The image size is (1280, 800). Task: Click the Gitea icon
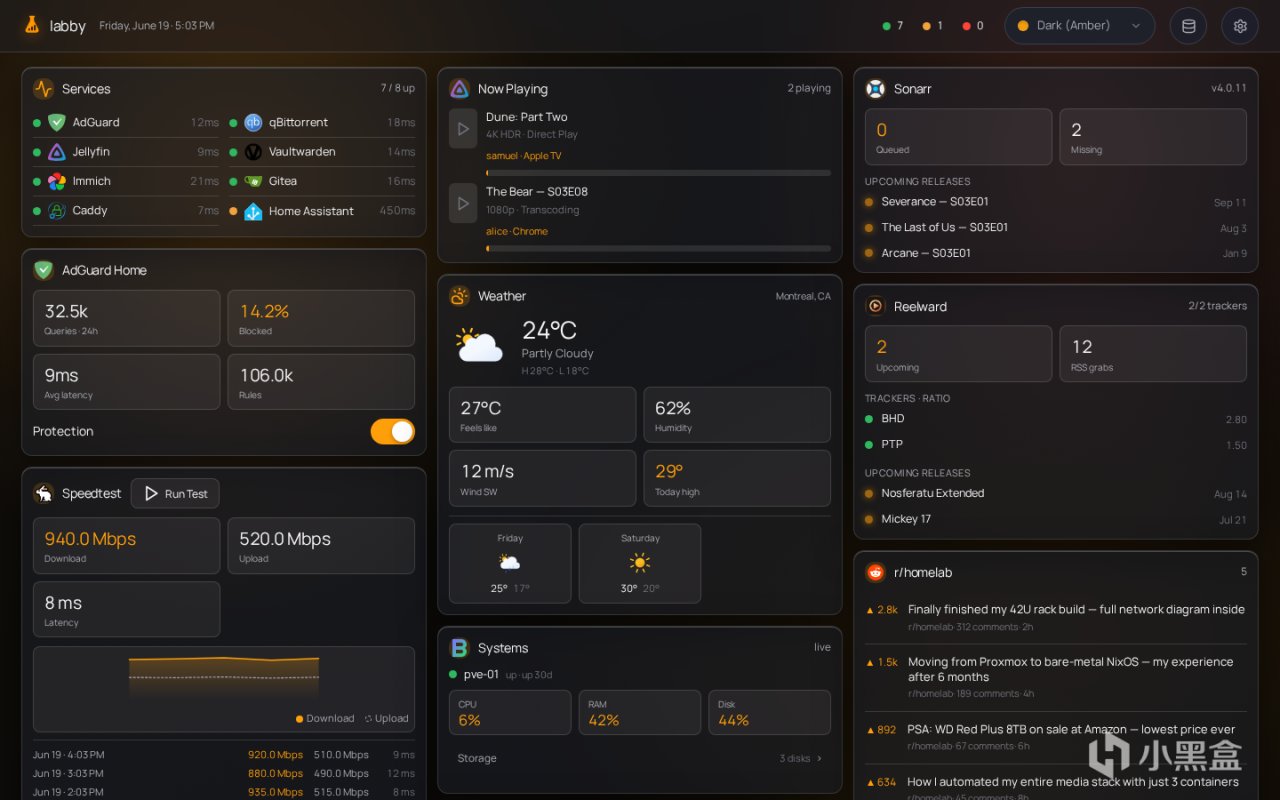[x=253, y=181]
